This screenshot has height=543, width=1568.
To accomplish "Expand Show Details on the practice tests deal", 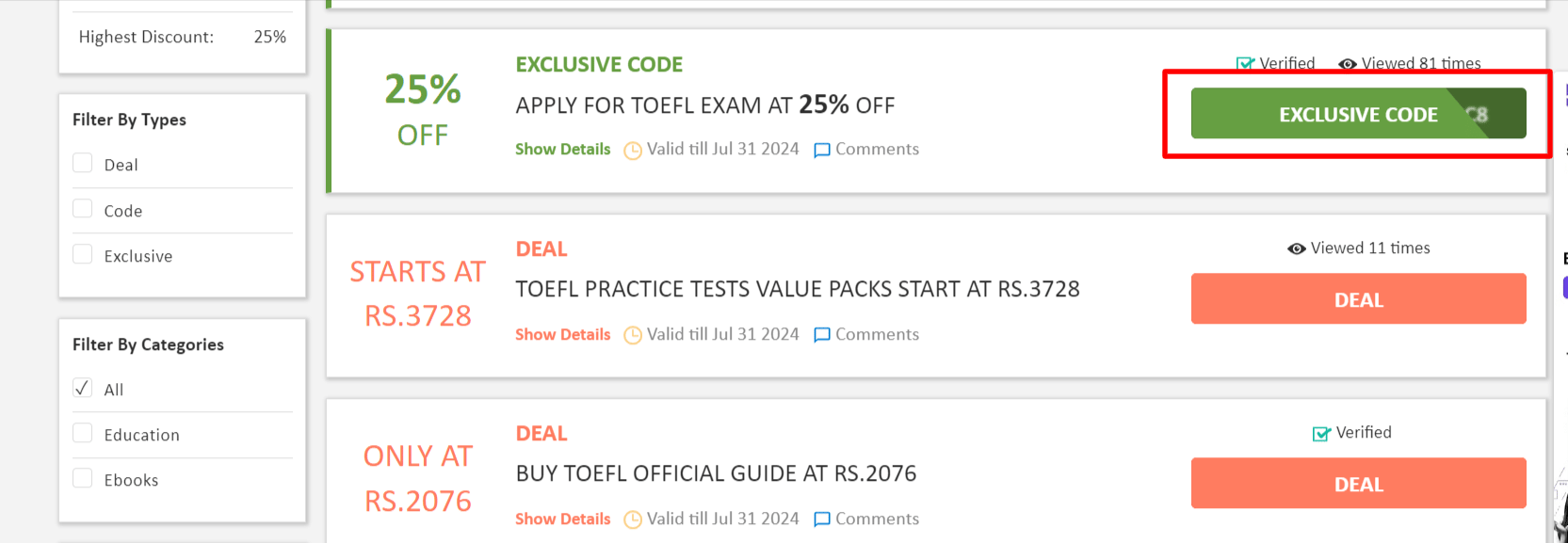I will (x=562, y=334).
